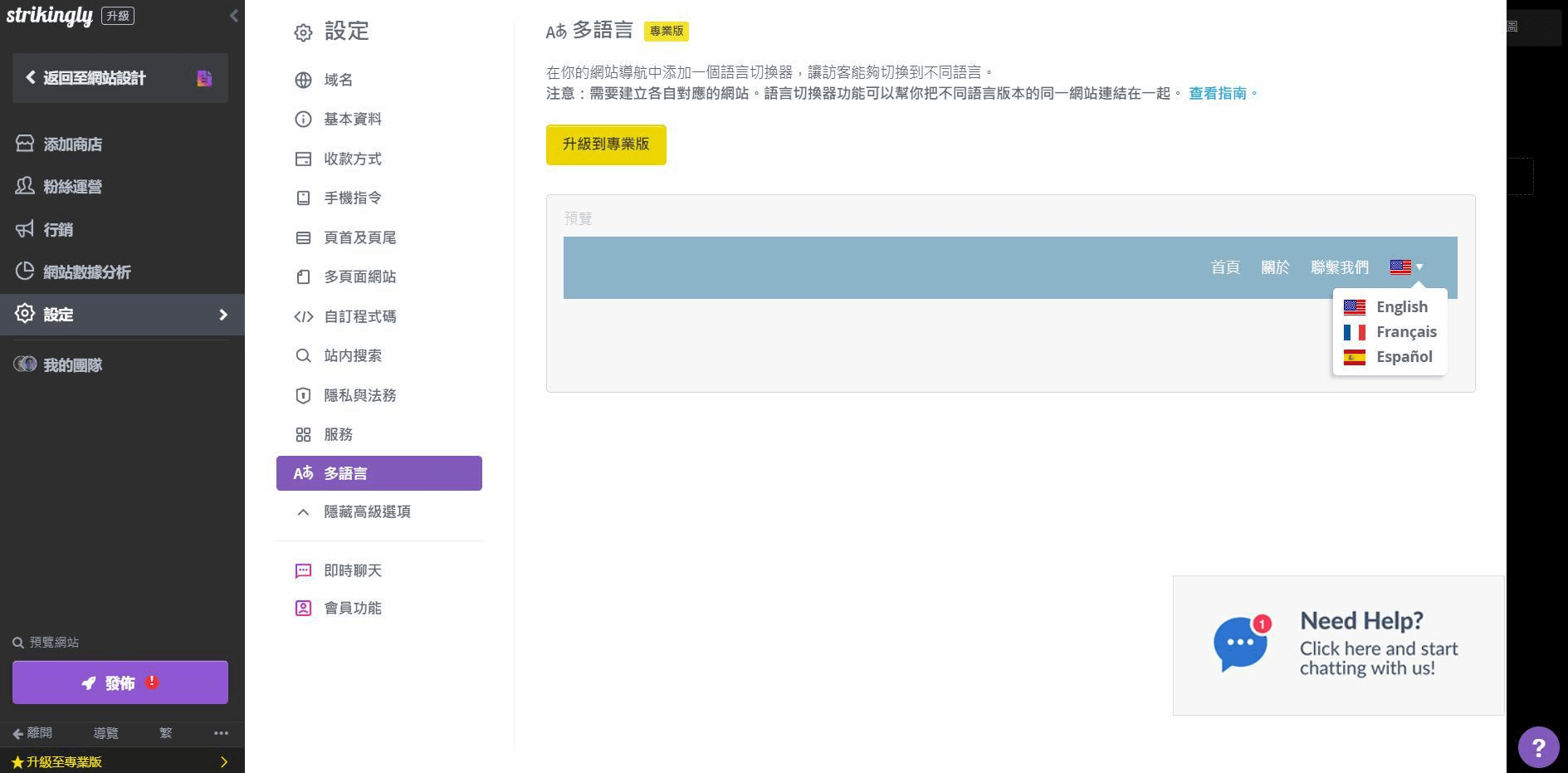
Task: Open the 我的團隊 team panel
Action: [x=71, y=364]
